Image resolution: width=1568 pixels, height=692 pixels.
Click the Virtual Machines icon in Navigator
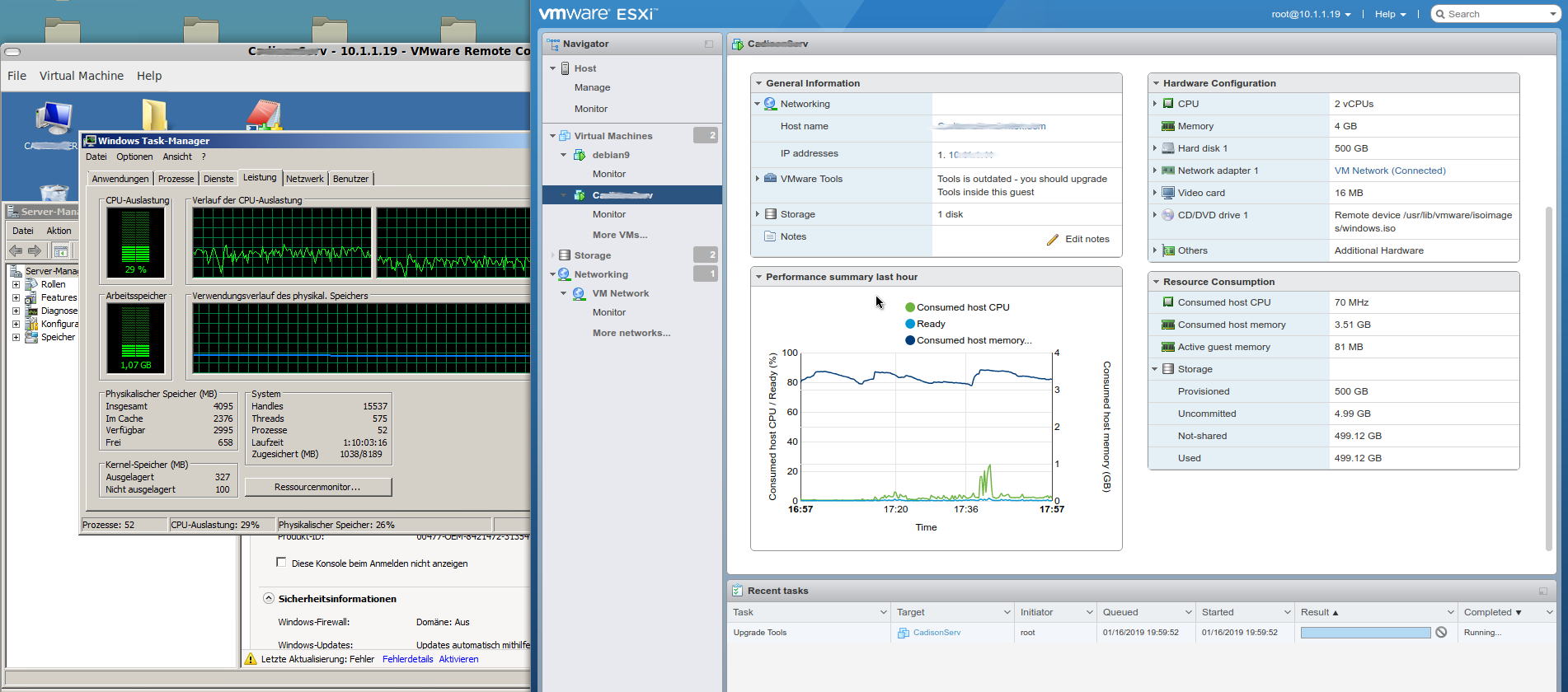[565, 136]
